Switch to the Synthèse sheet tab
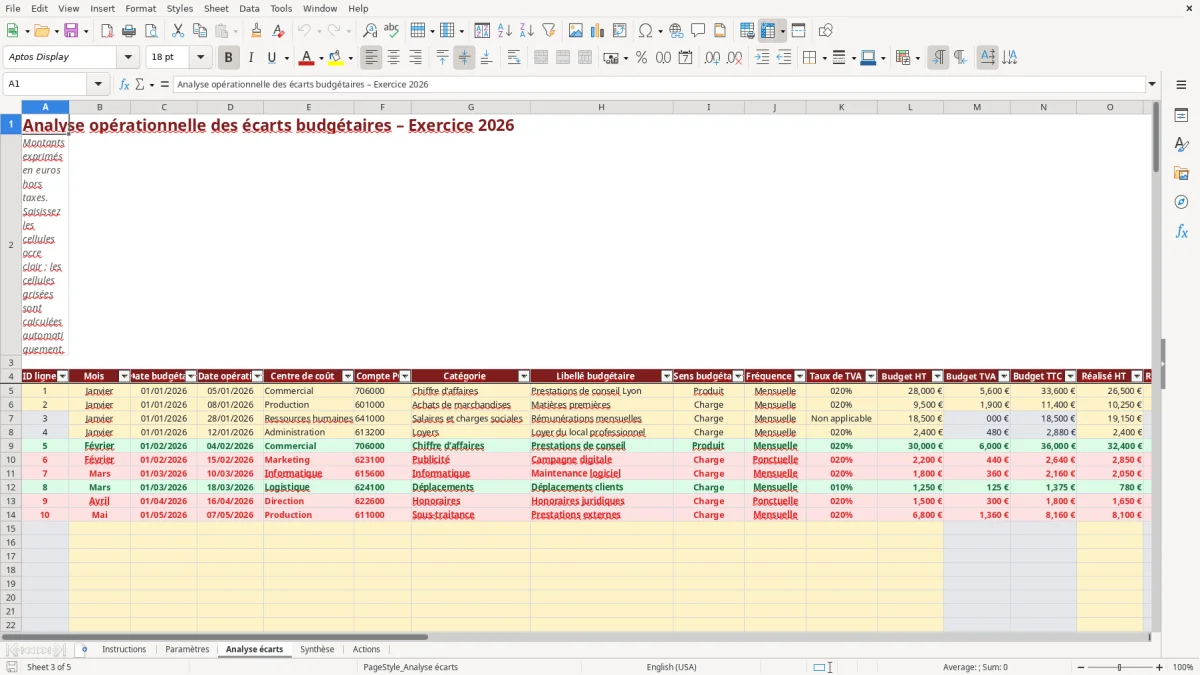 coord(317,650)
